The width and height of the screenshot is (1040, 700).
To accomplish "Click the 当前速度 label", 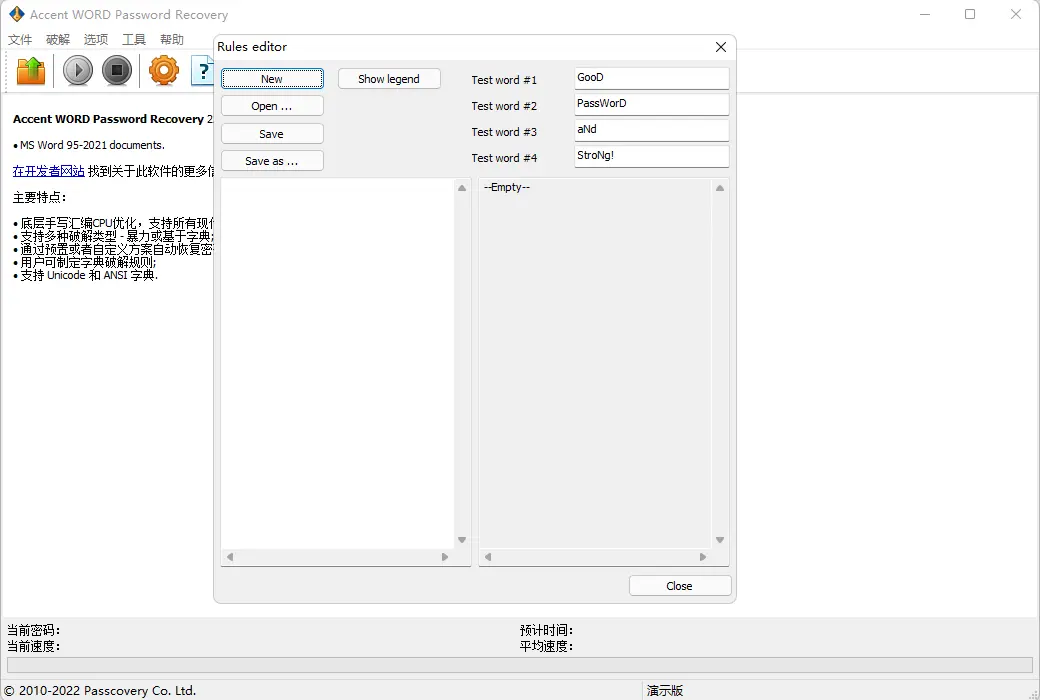I will 34,646.
